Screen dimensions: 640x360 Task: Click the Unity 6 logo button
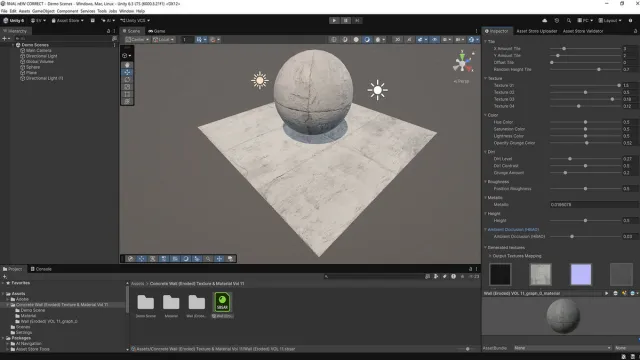pyautogui.click(x=13, y=20)
